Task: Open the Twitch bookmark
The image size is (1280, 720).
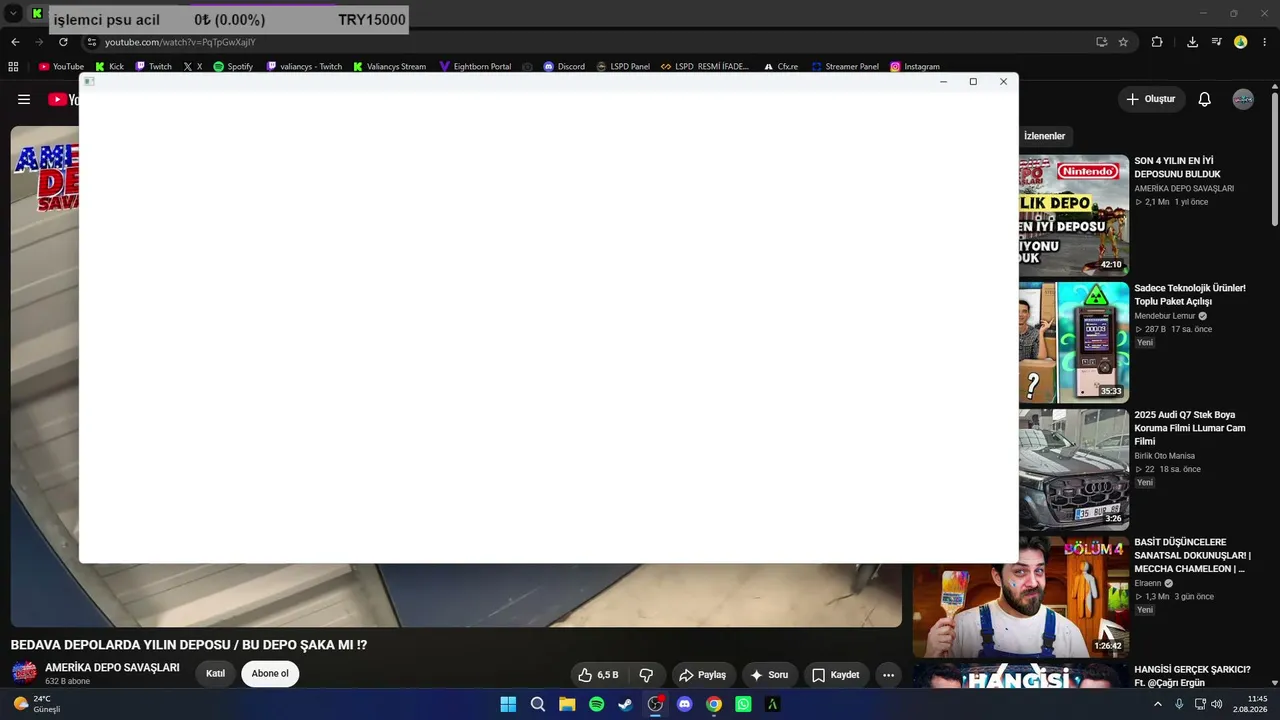Action: point(153,67)
